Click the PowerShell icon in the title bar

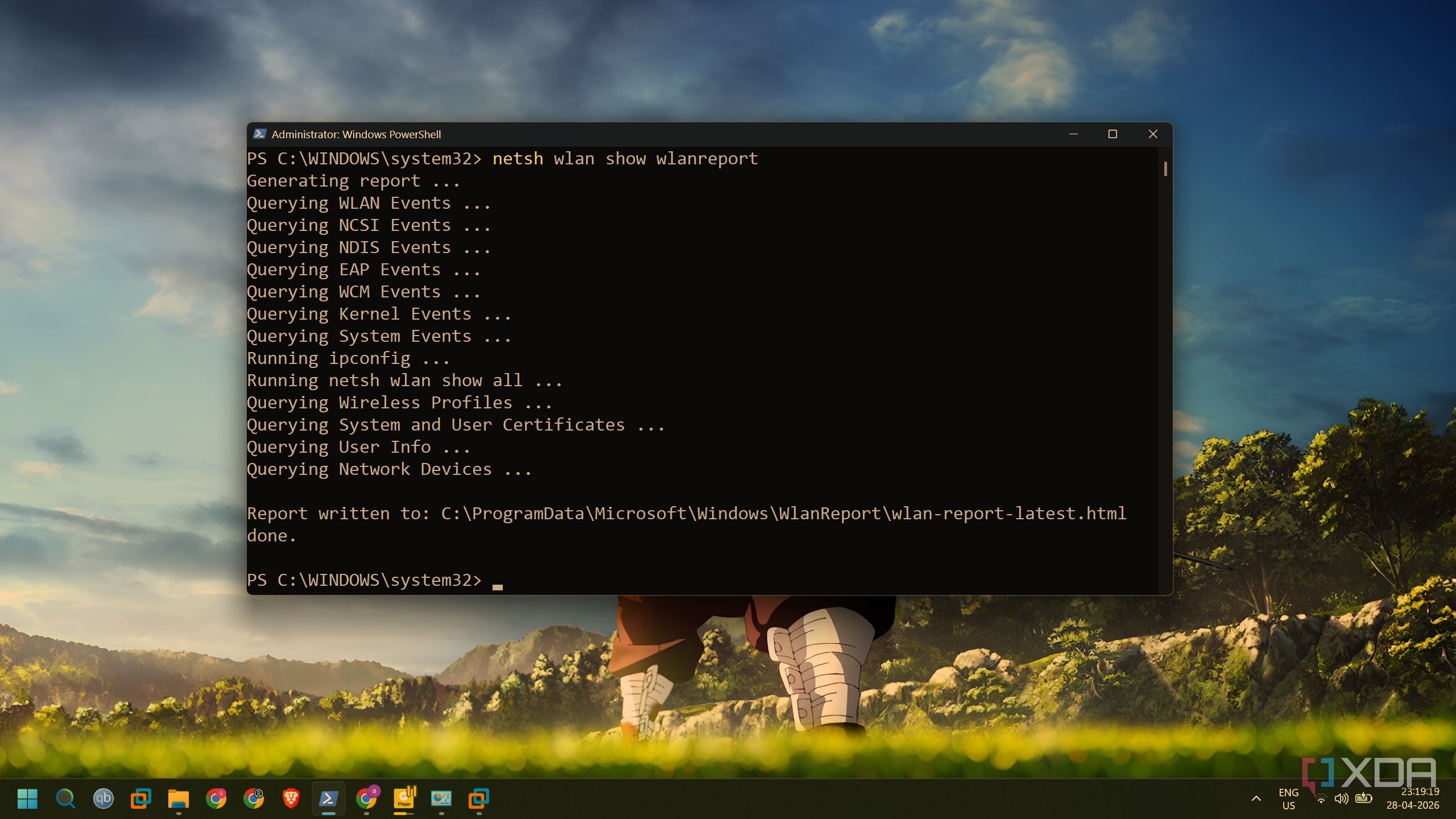point(260,134)
